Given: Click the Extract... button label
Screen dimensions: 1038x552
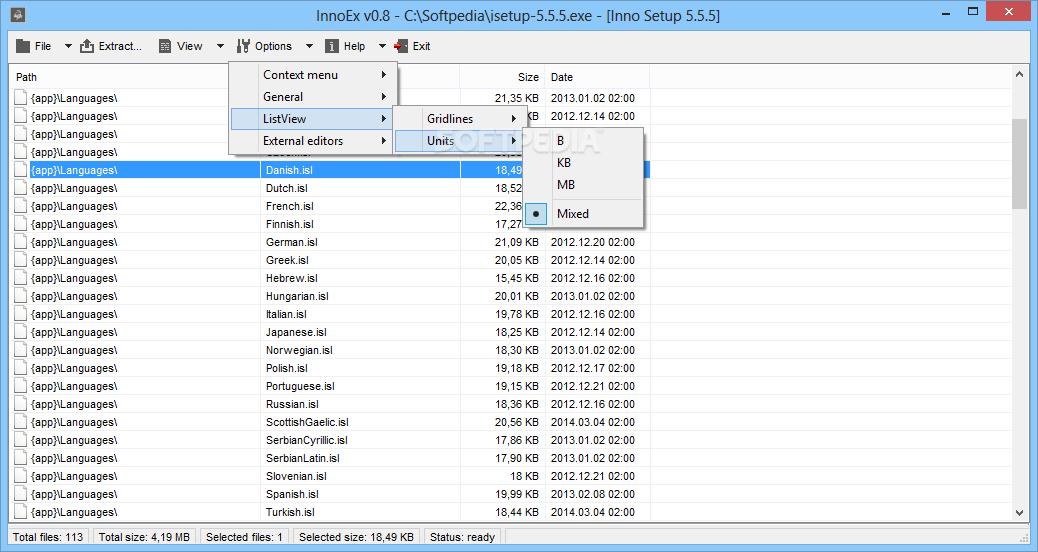Looking at the screenshot, I should (x=120, y=46).
